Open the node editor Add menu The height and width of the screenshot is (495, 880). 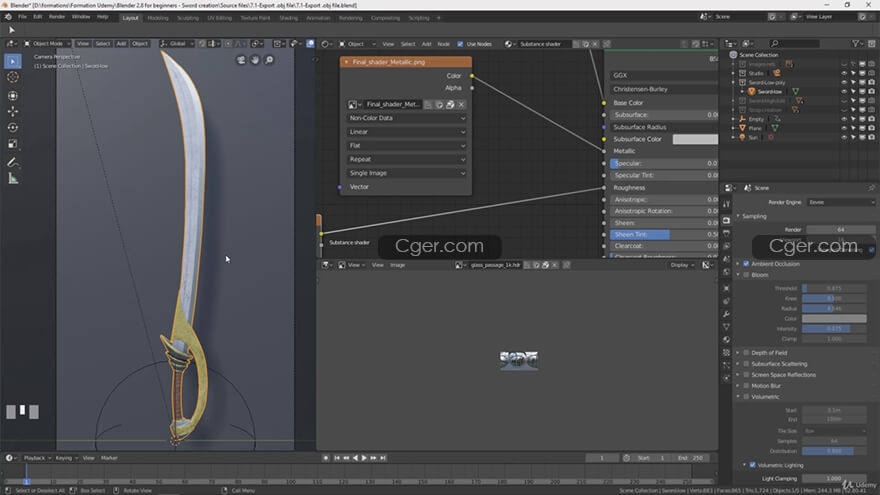point(427,44)
